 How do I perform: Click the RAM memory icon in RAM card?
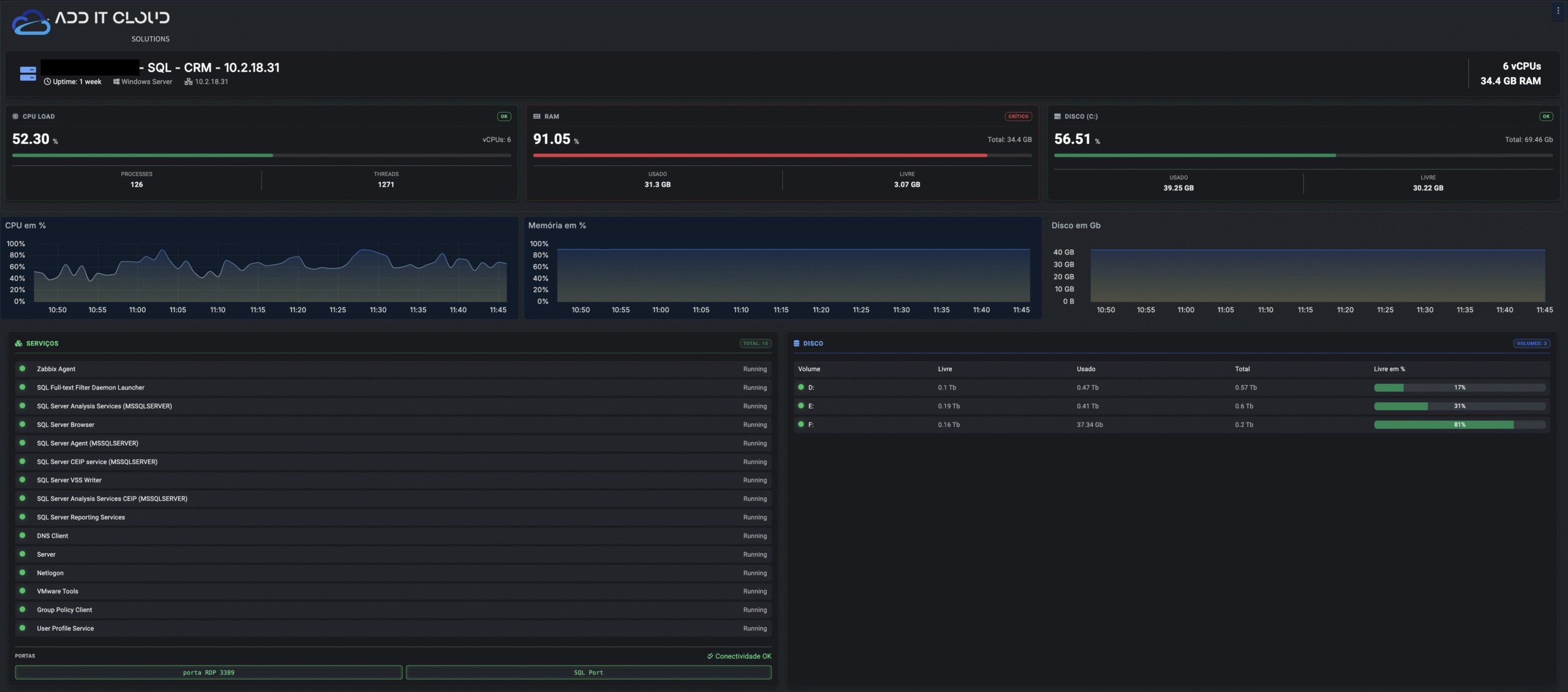537,116
